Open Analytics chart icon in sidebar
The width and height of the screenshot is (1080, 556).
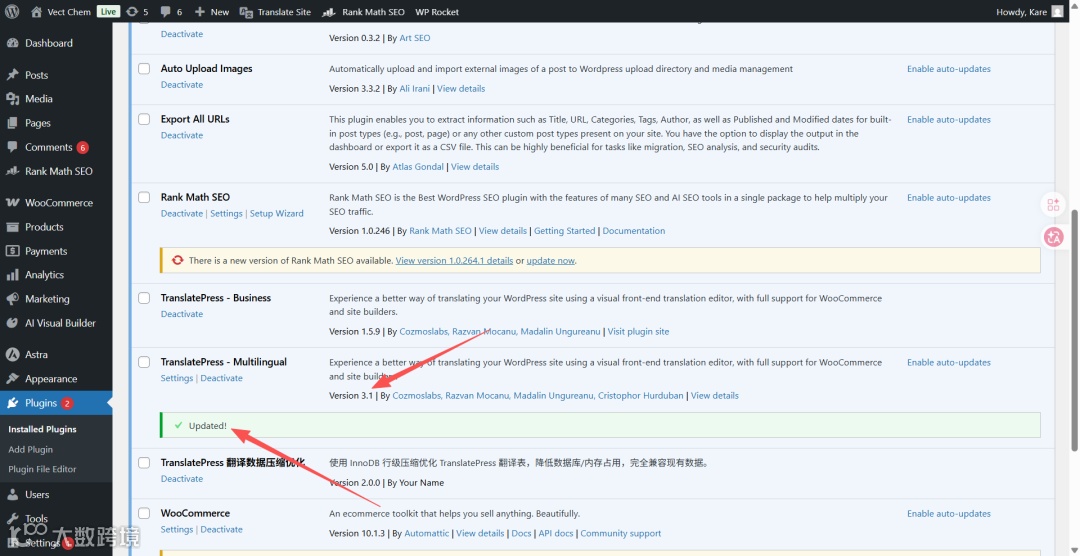point(12,275)
